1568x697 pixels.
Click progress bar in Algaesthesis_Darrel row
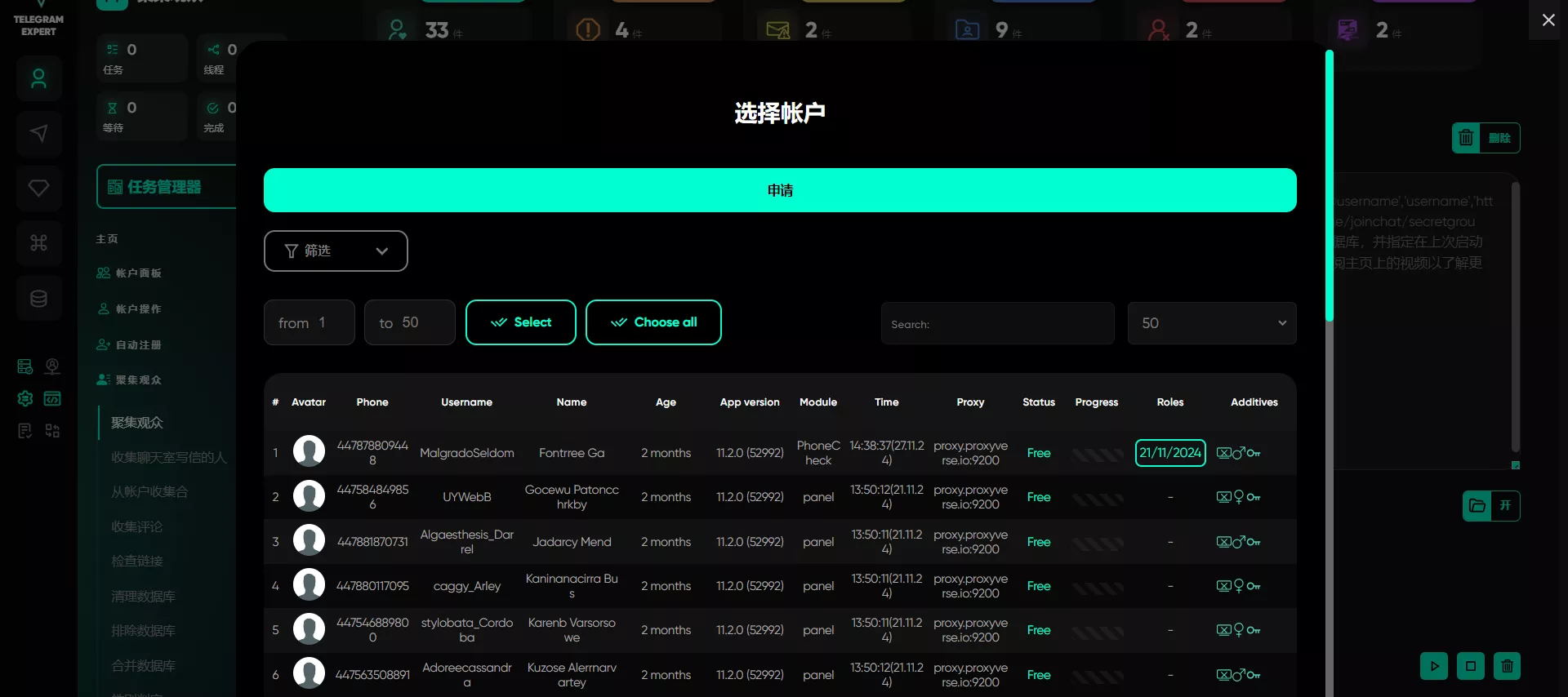point(1097,543)
